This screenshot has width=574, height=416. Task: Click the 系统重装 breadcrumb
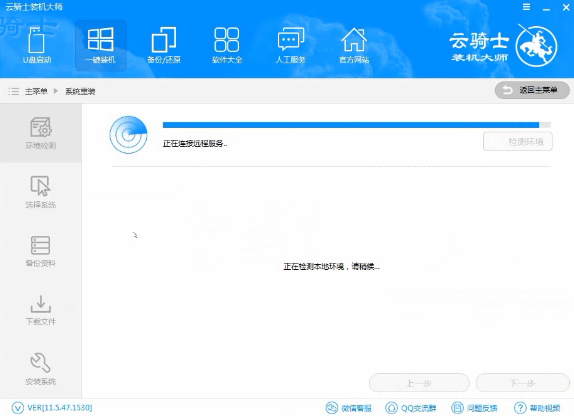coord(80,91)
